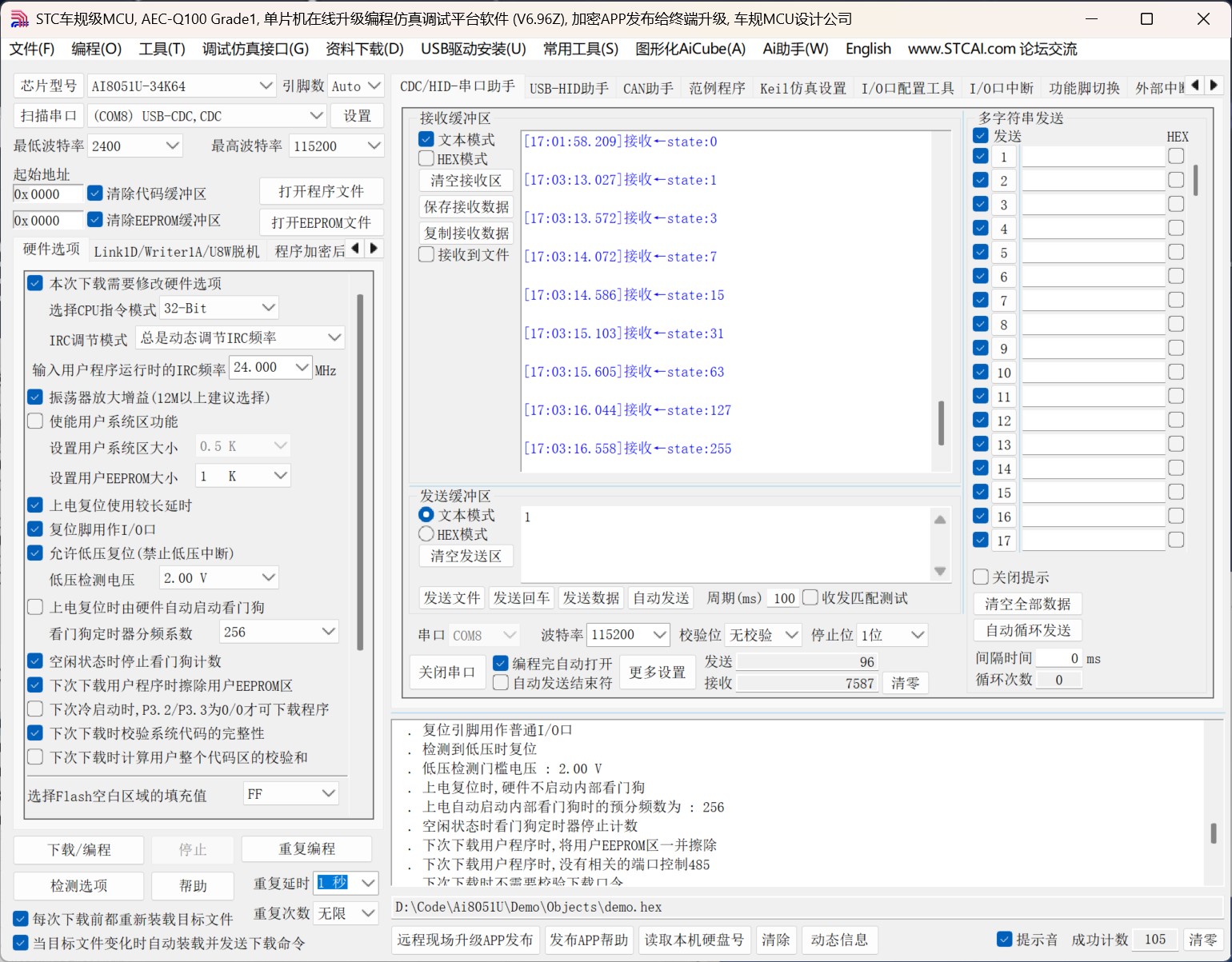
Task: Click 打开程序文件 button
Action: coord(321,191)
